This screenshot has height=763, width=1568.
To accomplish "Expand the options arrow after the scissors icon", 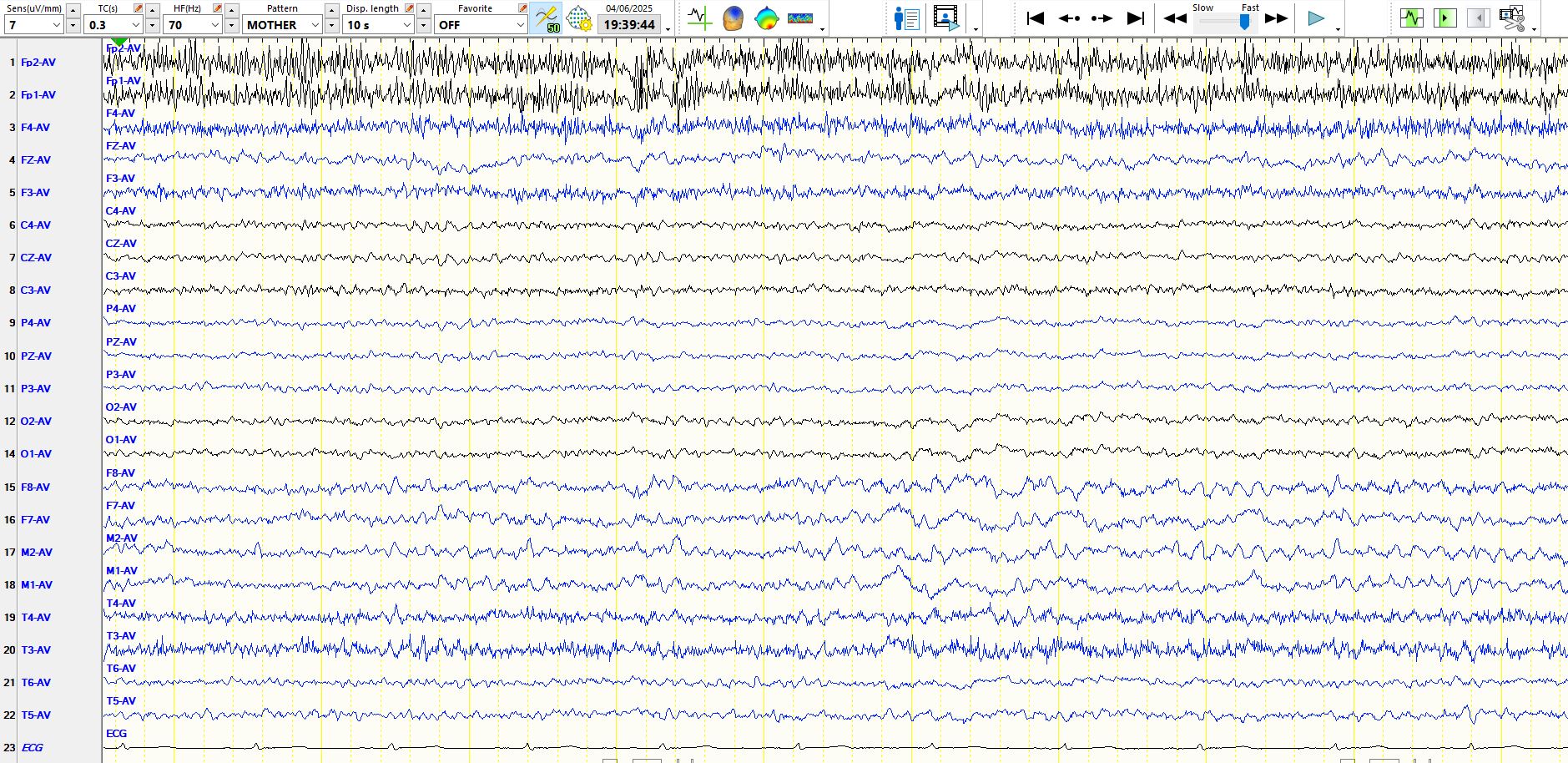I will [x=1535, y=29].
